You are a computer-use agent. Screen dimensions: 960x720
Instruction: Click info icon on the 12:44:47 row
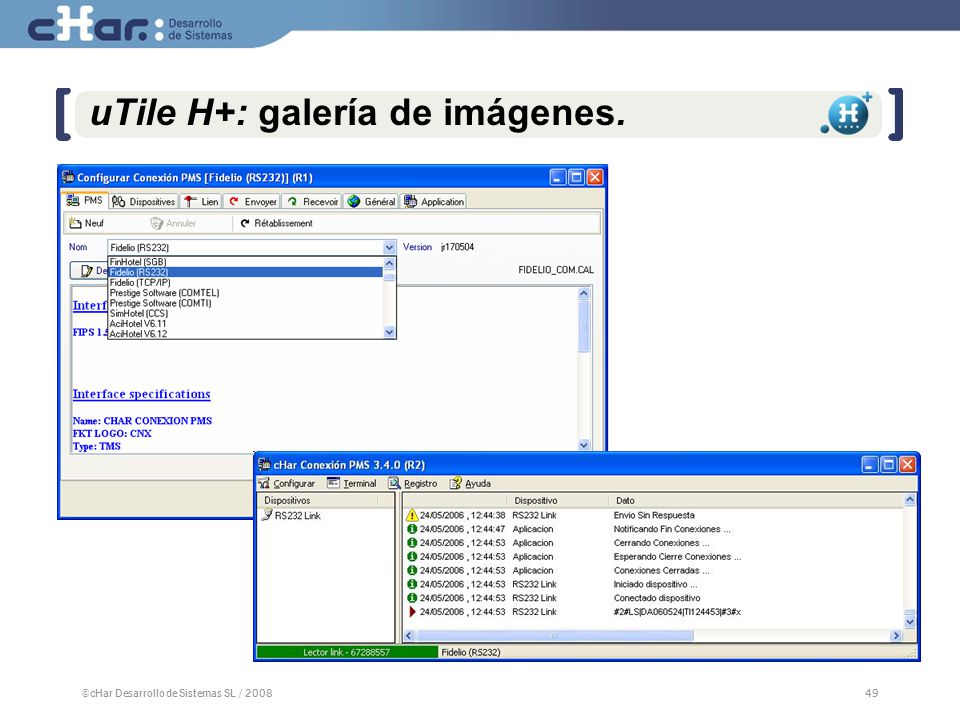click(x=412, y=529)
